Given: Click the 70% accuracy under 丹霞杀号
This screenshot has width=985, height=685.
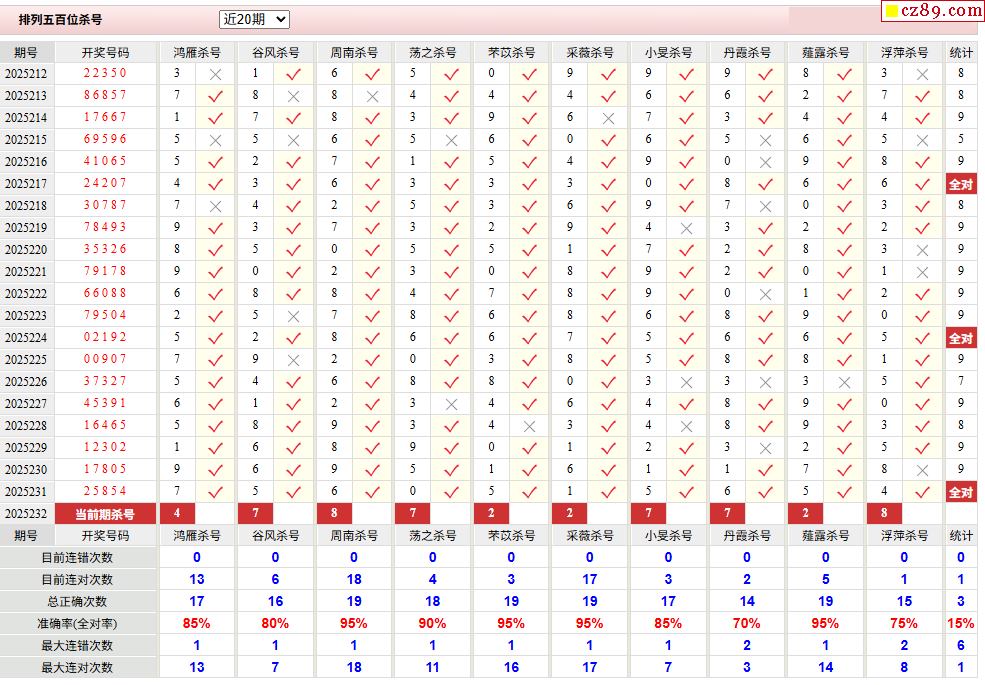Looking at the screenshot, I should 746,623.
